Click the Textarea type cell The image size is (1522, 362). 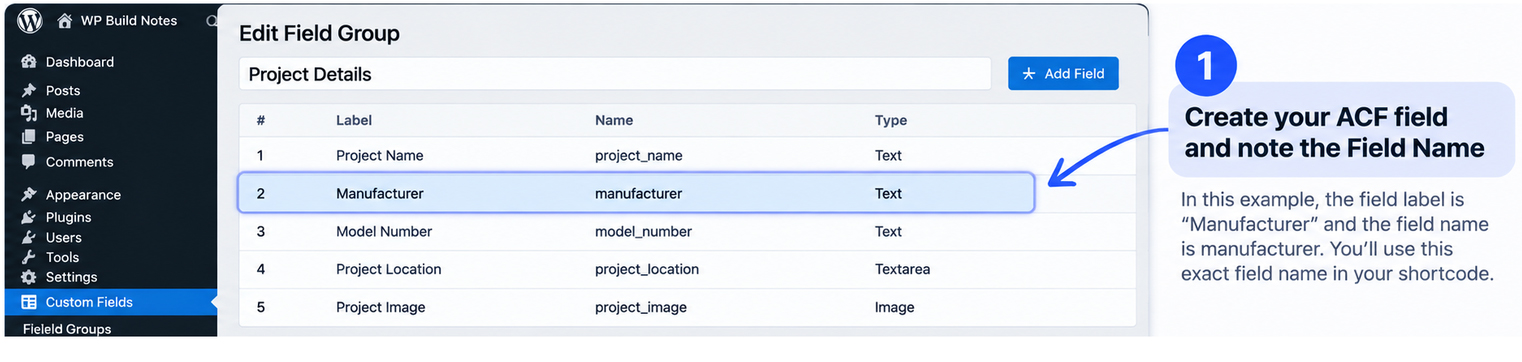[x=902, y=269]
